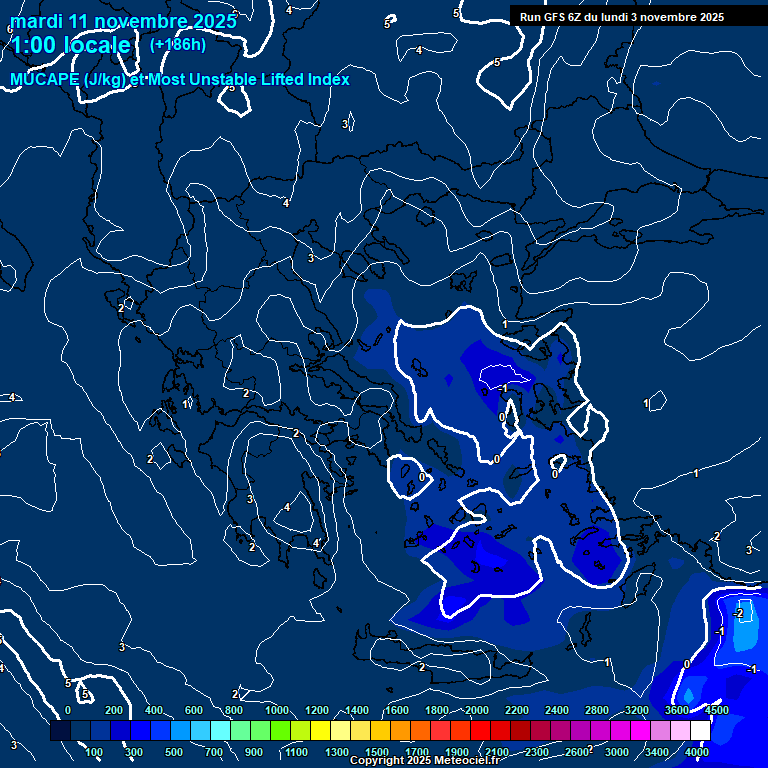Open the 'Copyright 2025 Meteociel.fr' credit text

click(424, 761)
